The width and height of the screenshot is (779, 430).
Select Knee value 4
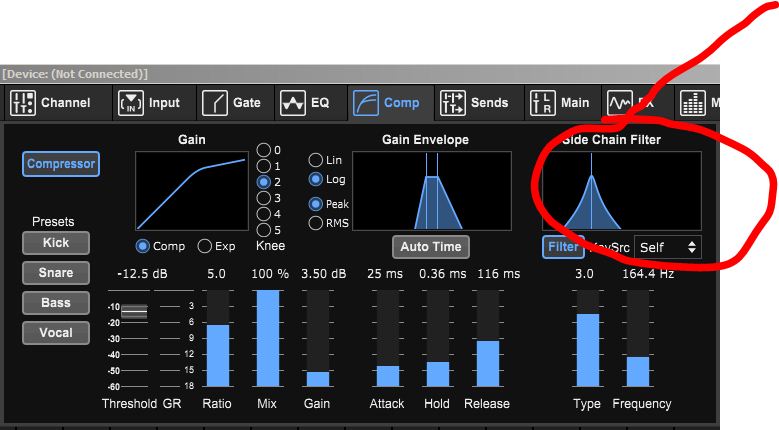[x=263, y=214]
